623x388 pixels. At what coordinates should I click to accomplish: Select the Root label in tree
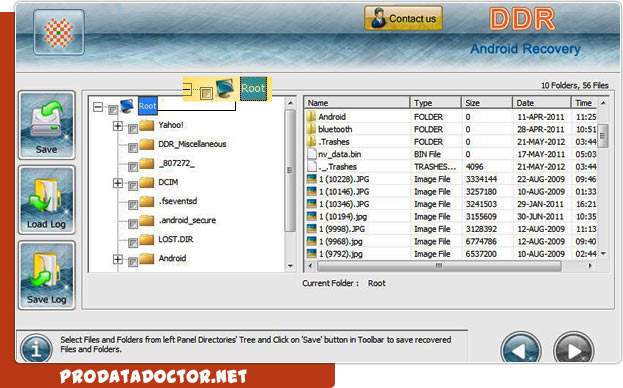147,106
